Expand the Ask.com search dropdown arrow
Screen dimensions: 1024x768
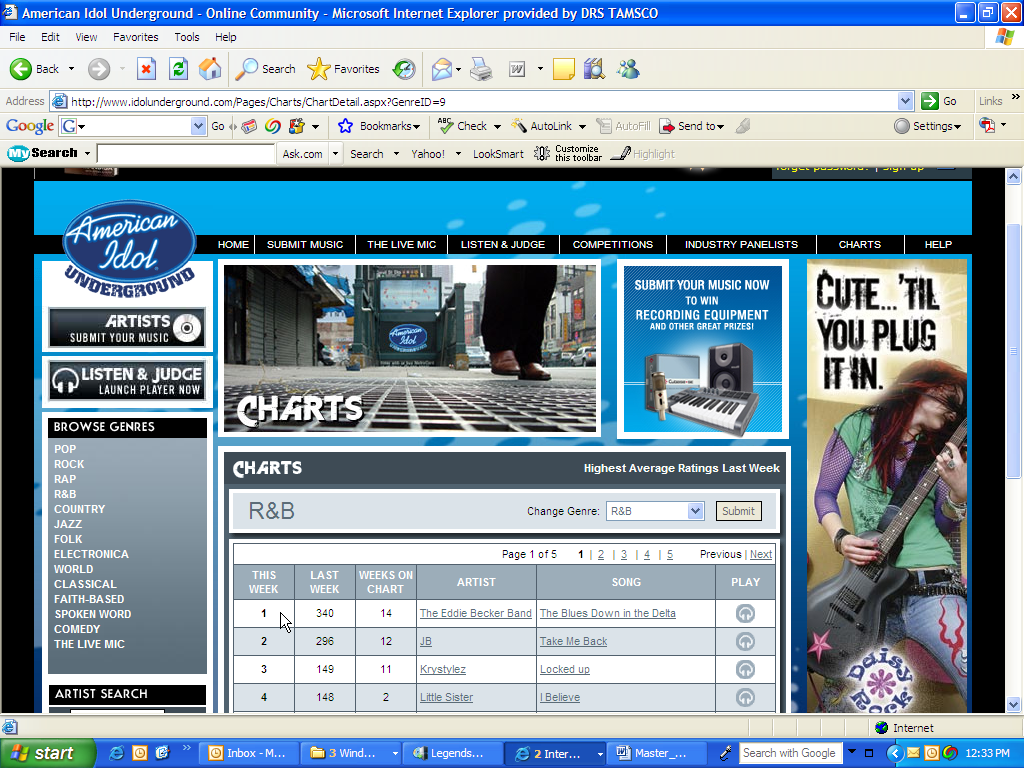(x=335, y=153)
